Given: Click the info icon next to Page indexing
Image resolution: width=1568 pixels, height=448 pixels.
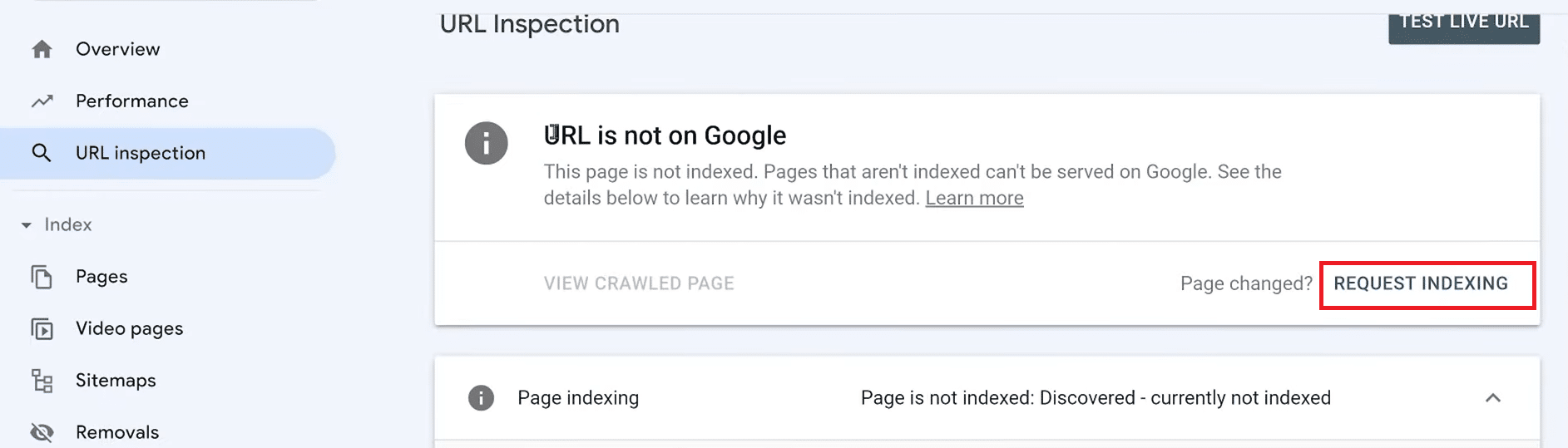Looking at the screenshot, I should click(481, 398).
